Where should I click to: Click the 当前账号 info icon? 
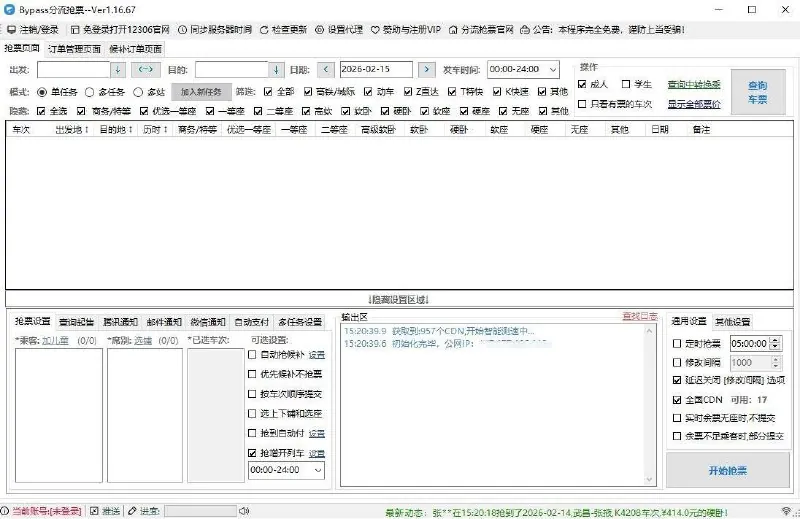point(5,511)
